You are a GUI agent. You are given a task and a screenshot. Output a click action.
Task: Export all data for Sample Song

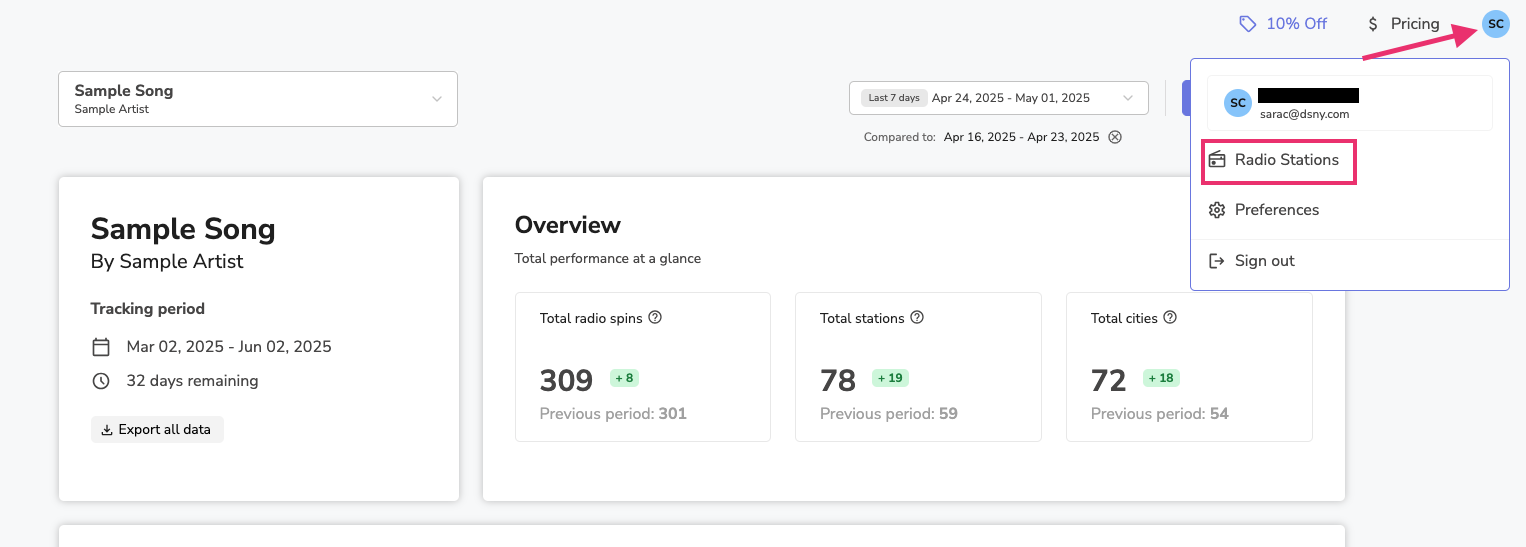click(157, 430)
